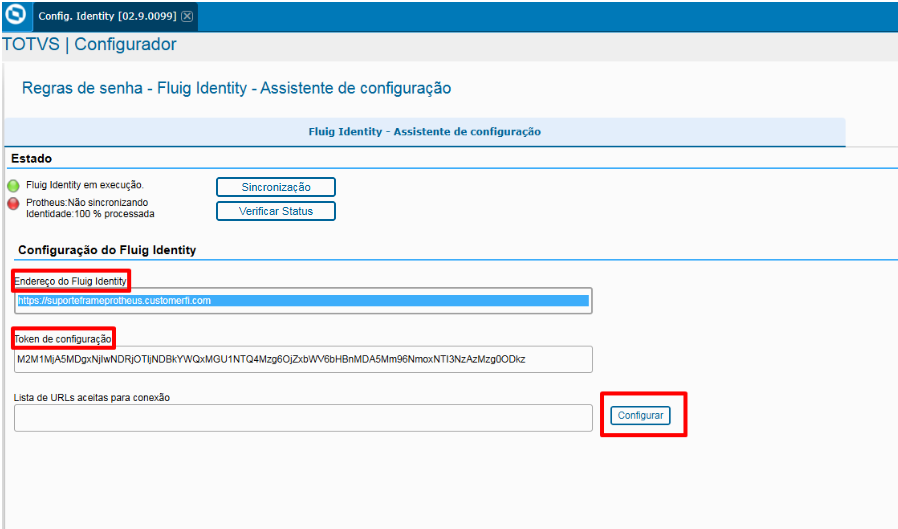This screenshot has width=898, height=529.
Task: Click the Lista de URLs aceitas para conexão label
Action: coord(92,397)
